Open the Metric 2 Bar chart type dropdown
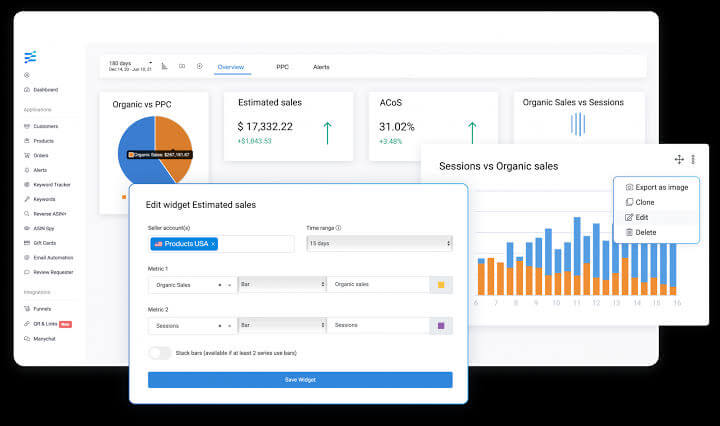 click(x=282, y=325)
